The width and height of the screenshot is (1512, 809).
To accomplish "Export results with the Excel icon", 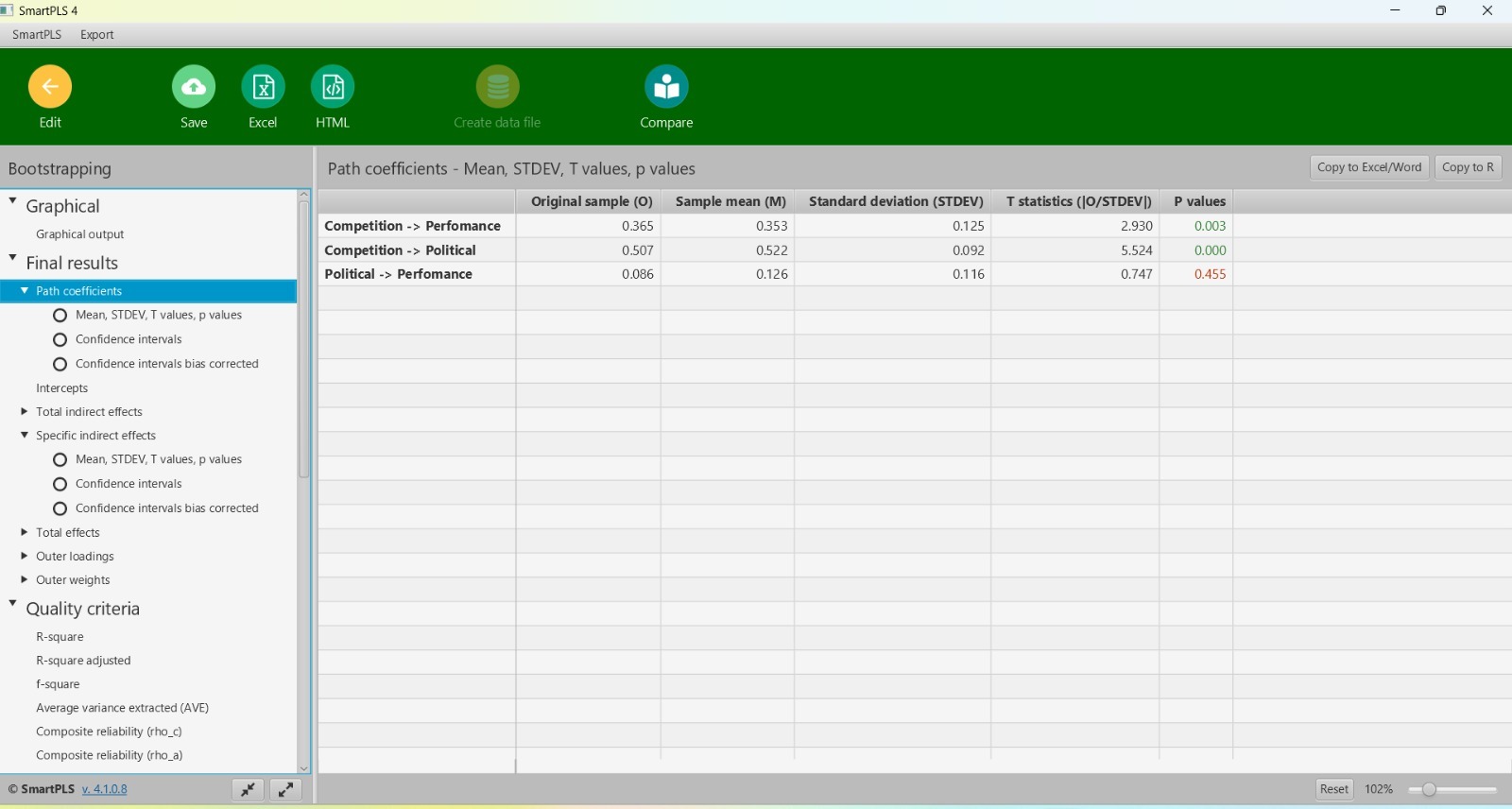I will (x=263, y=87).
